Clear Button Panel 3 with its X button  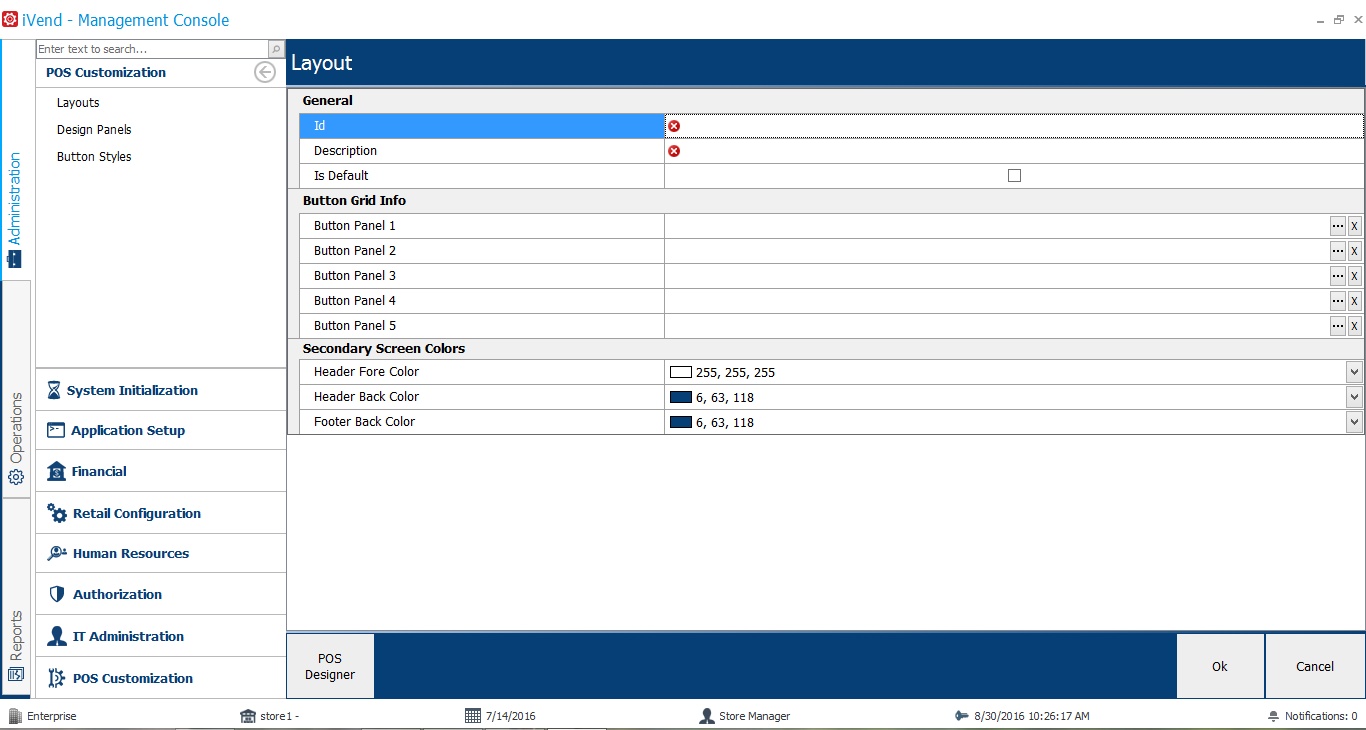coord(1355,276)
